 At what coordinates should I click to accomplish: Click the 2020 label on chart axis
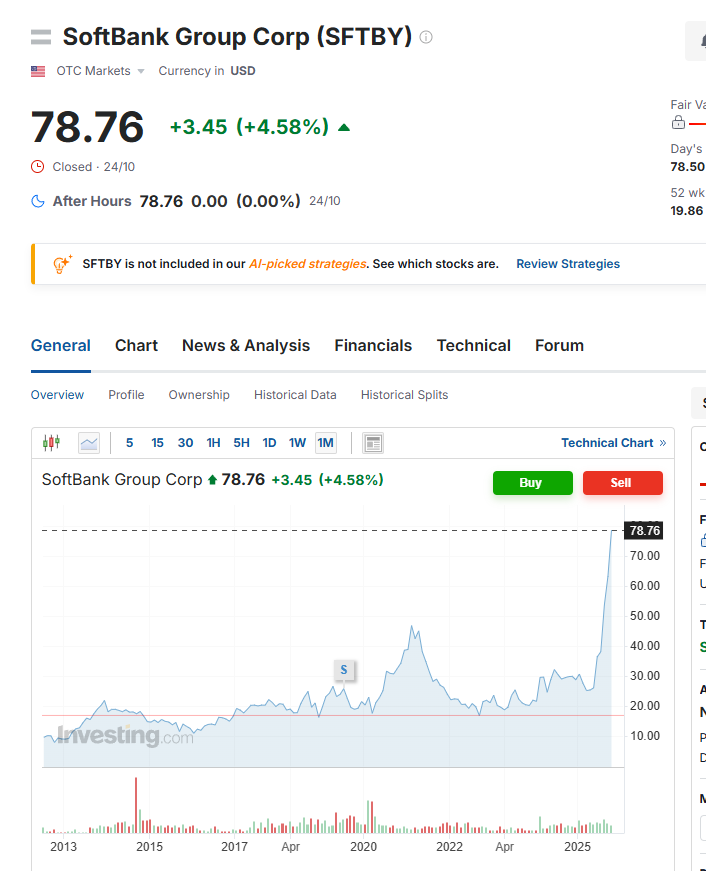tap(363, 847)
